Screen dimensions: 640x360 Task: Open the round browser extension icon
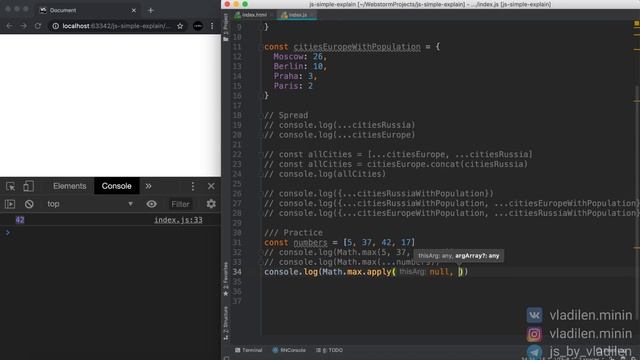pos(198,26)
